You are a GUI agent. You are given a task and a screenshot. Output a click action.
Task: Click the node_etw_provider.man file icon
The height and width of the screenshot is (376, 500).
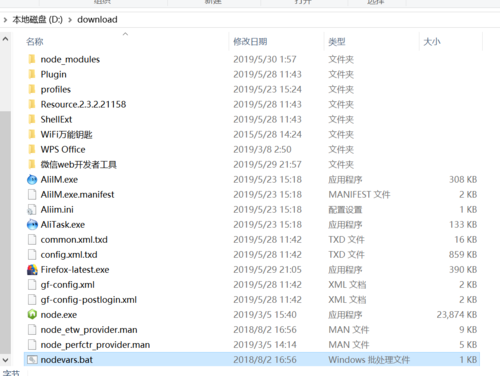click(x=32, y=330)
